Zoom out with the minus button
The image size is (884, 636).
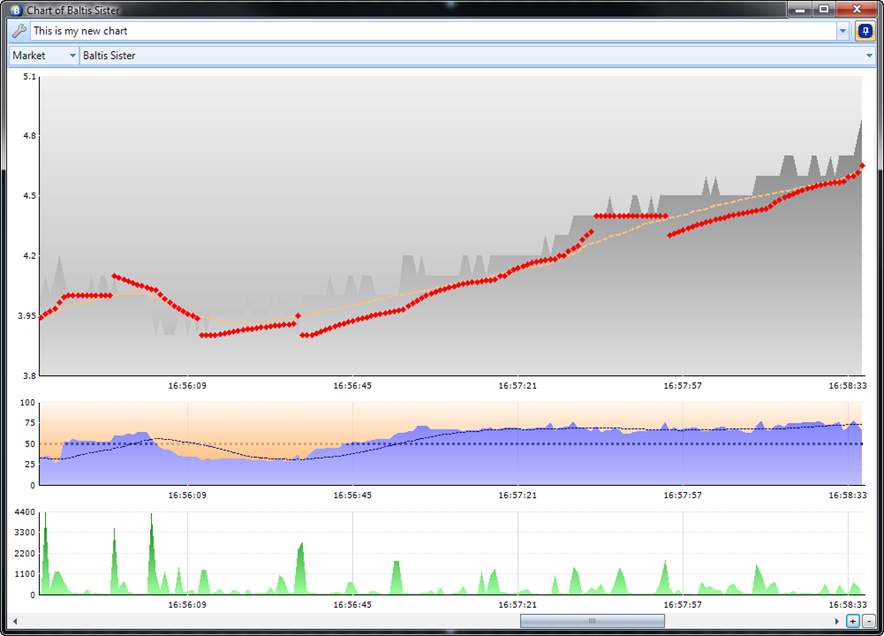(869, 621)
